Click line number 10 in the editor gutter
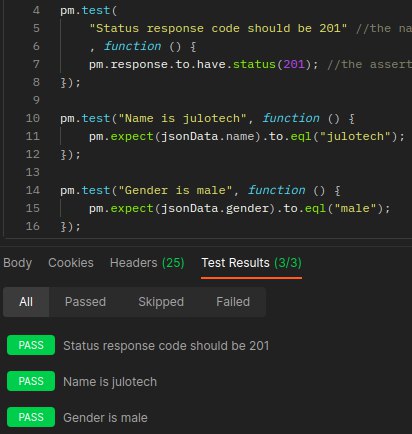Viewport: 412px width, 434px height. click(x=33, y=118)
